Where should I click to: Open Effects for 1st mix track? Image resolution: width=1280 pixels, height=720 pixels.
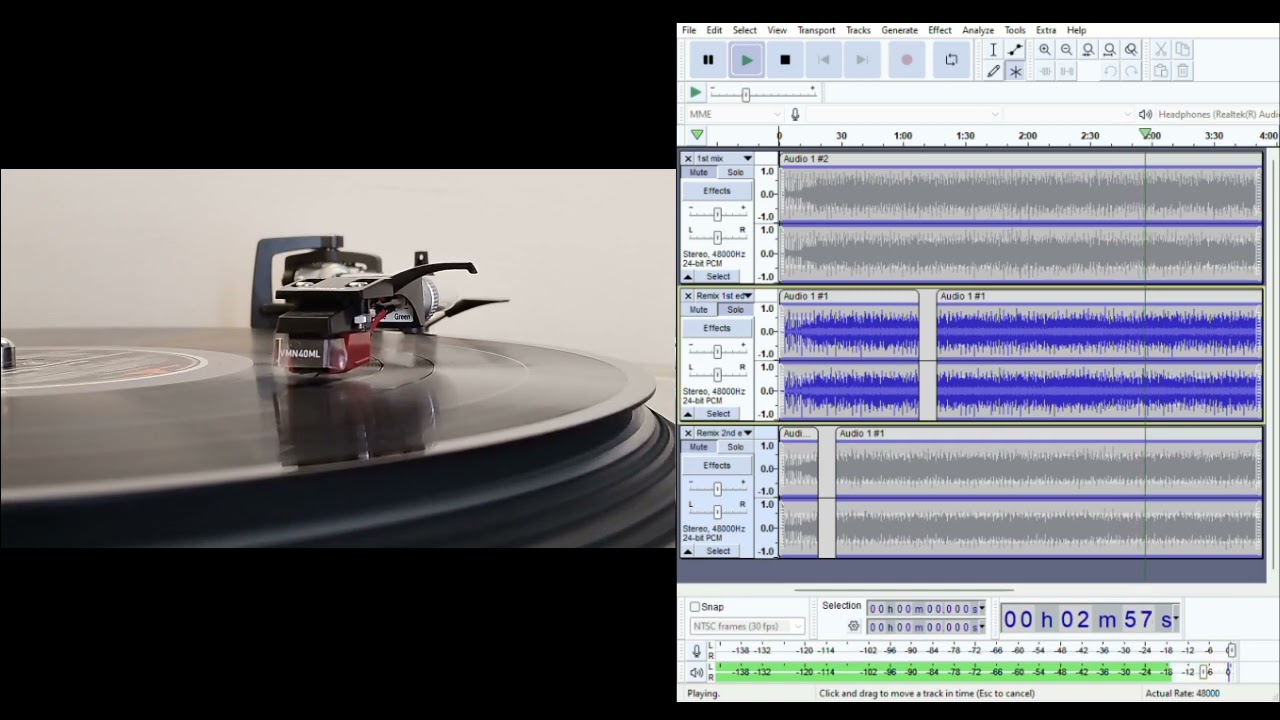point(717,191)
